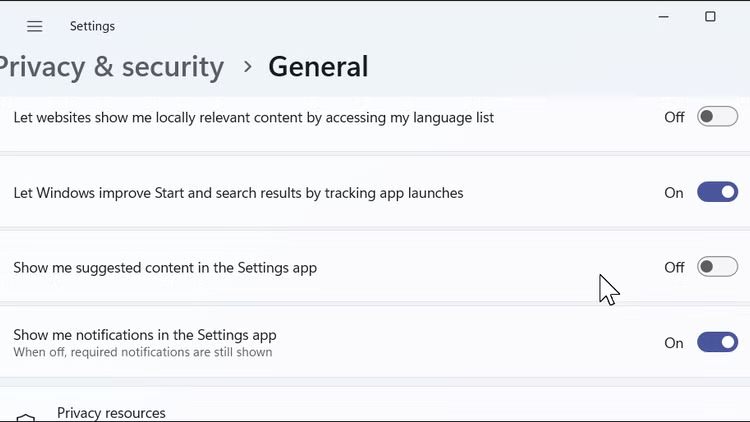The image size is (750, 422).
Task: Minimize the Settings window
Action: pos(664,17)
